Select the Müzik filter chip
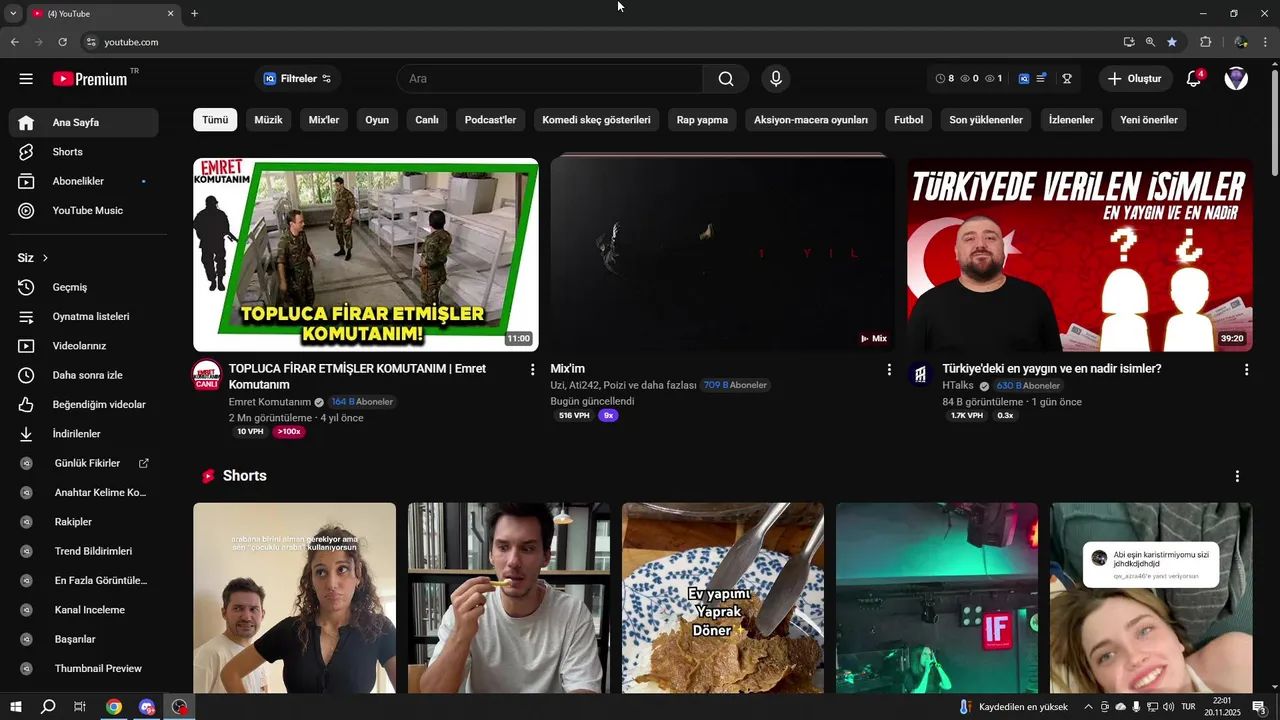This screenshot has width=1280, height=720. [268, 120]
